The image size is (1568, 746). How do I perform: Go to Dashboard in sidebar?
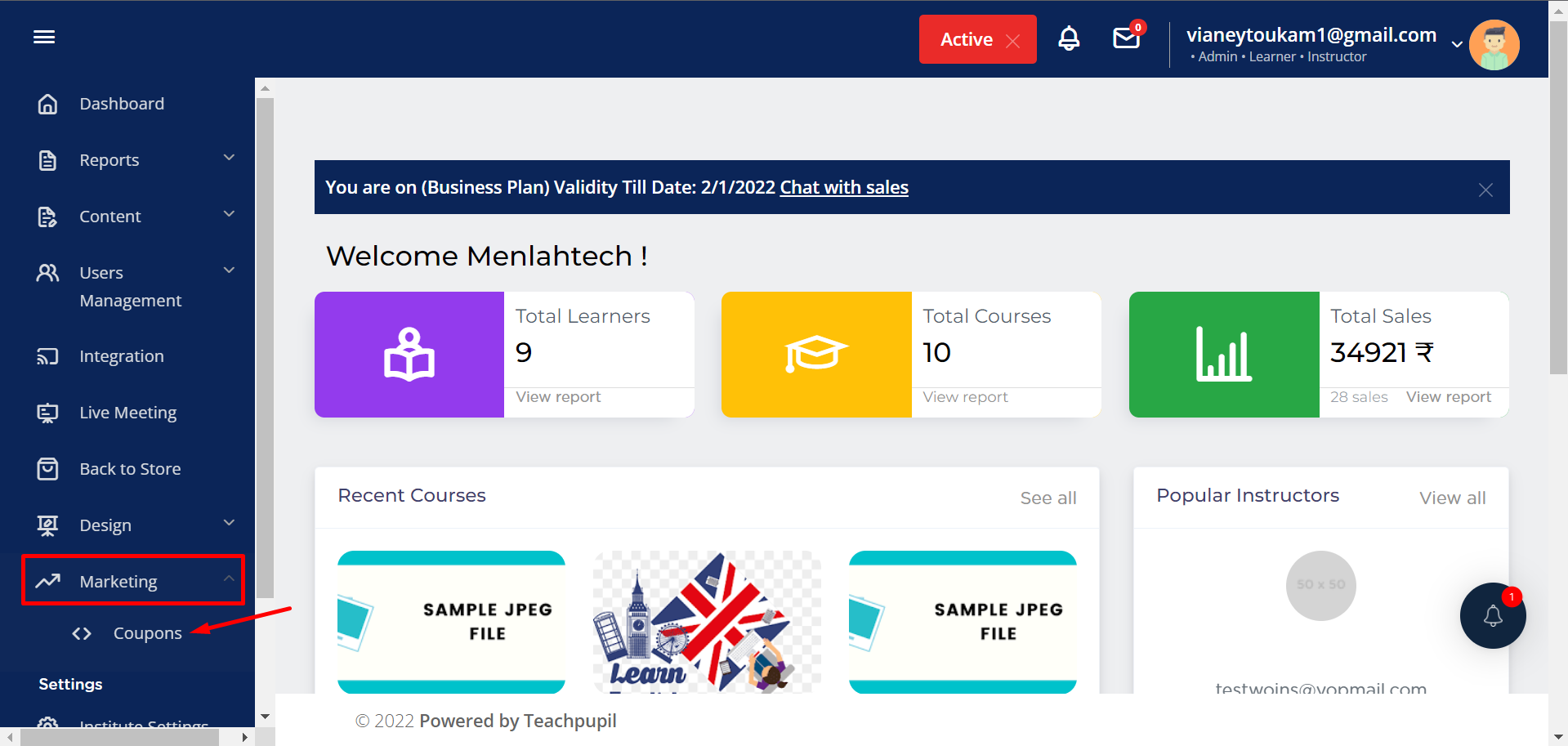(121, 104)
